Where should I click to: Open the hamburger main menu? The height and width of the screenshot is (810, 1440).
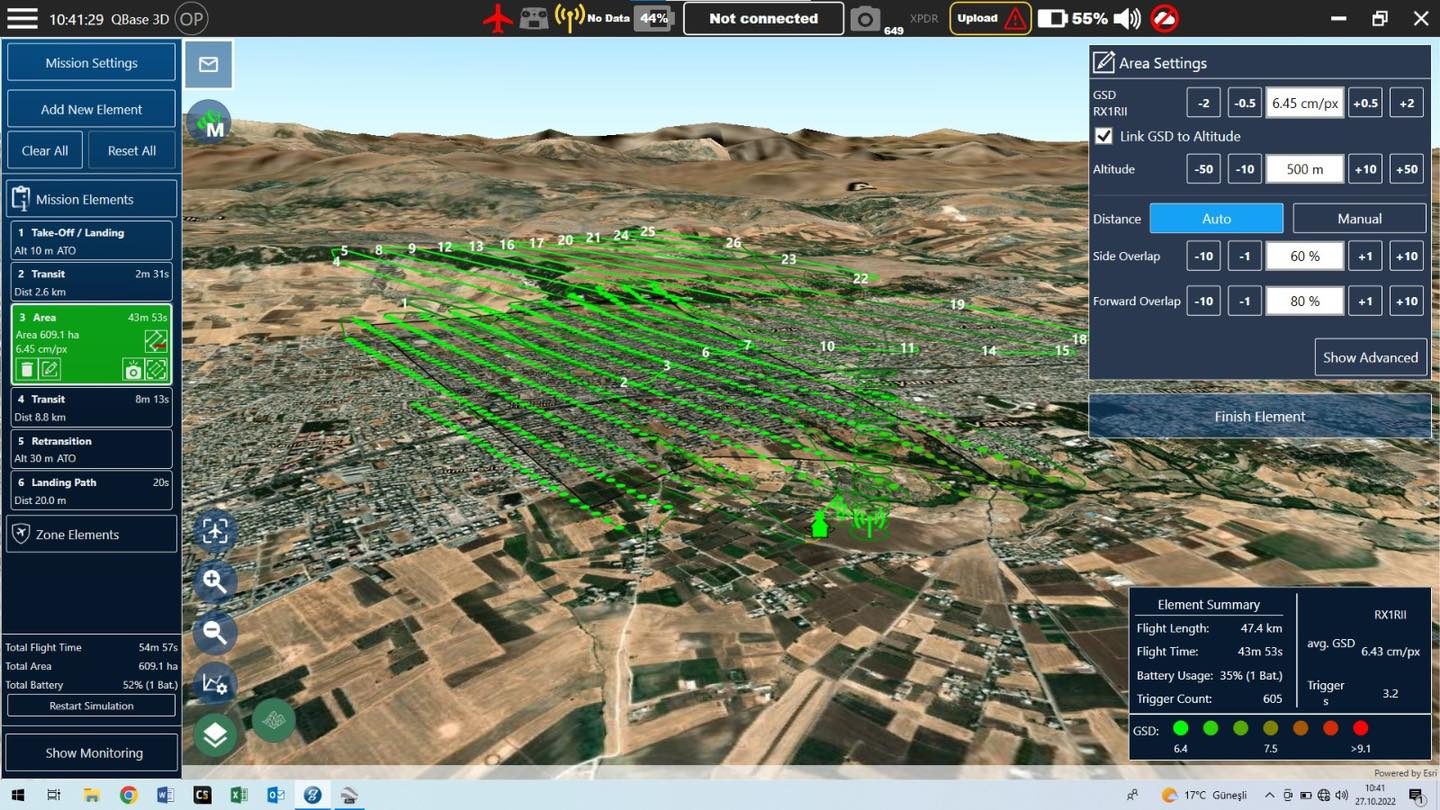tap(22, 18)
